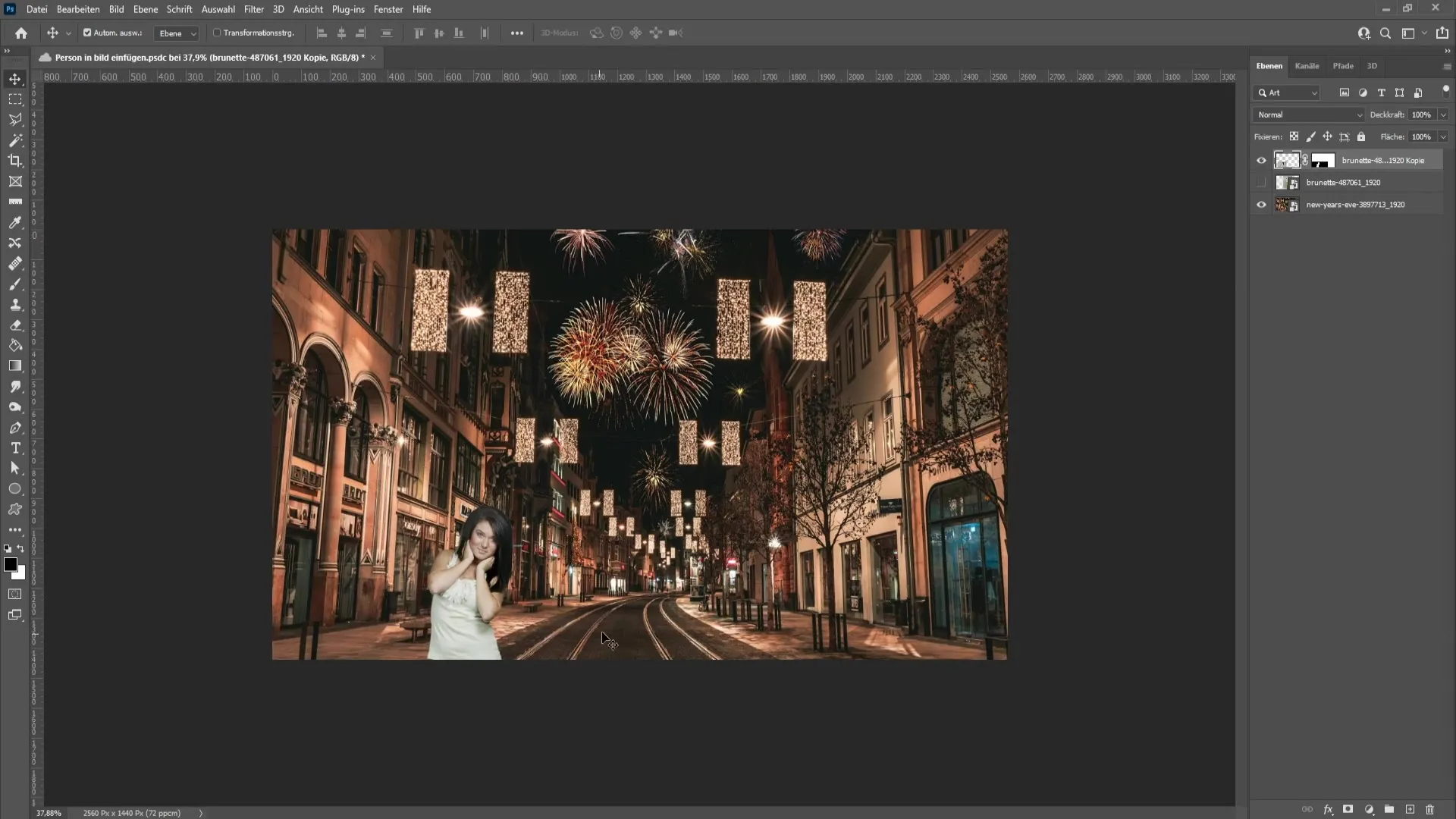Viewport: 1456px width, 819px height.
Task: Open more alignment options (three dots)
Action: [517, 33]
